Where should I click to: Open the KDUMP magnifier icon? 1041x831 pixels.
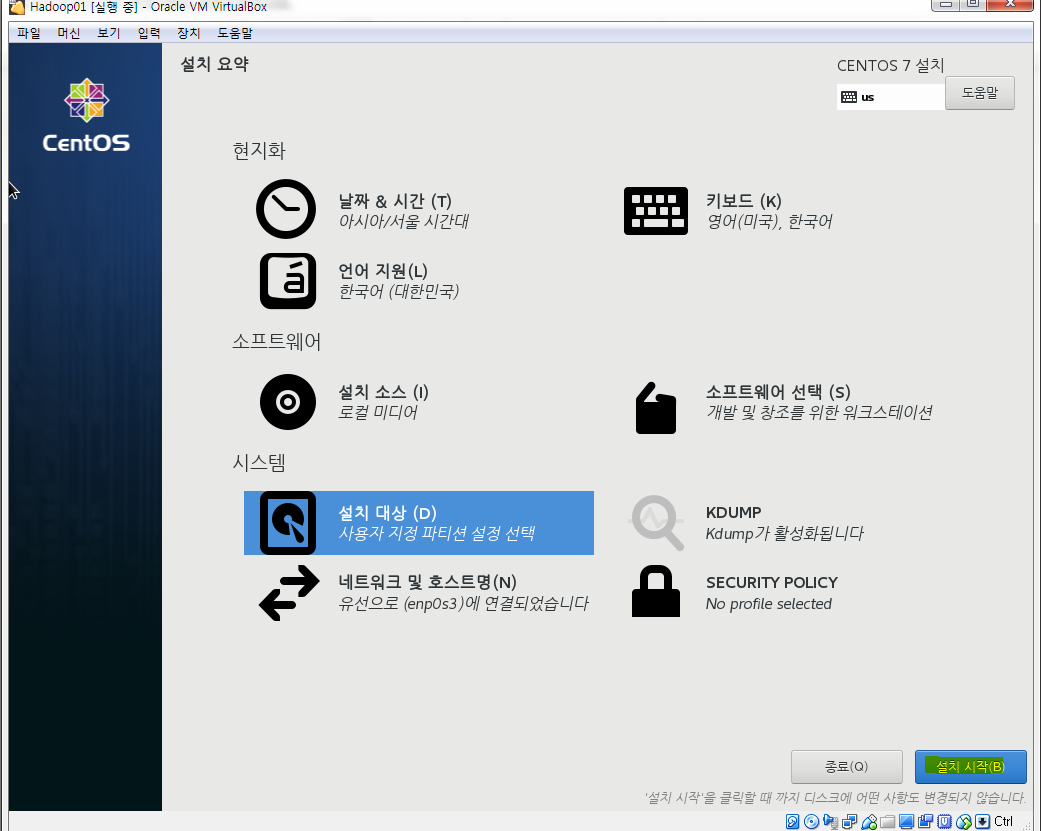click(656, 522)
